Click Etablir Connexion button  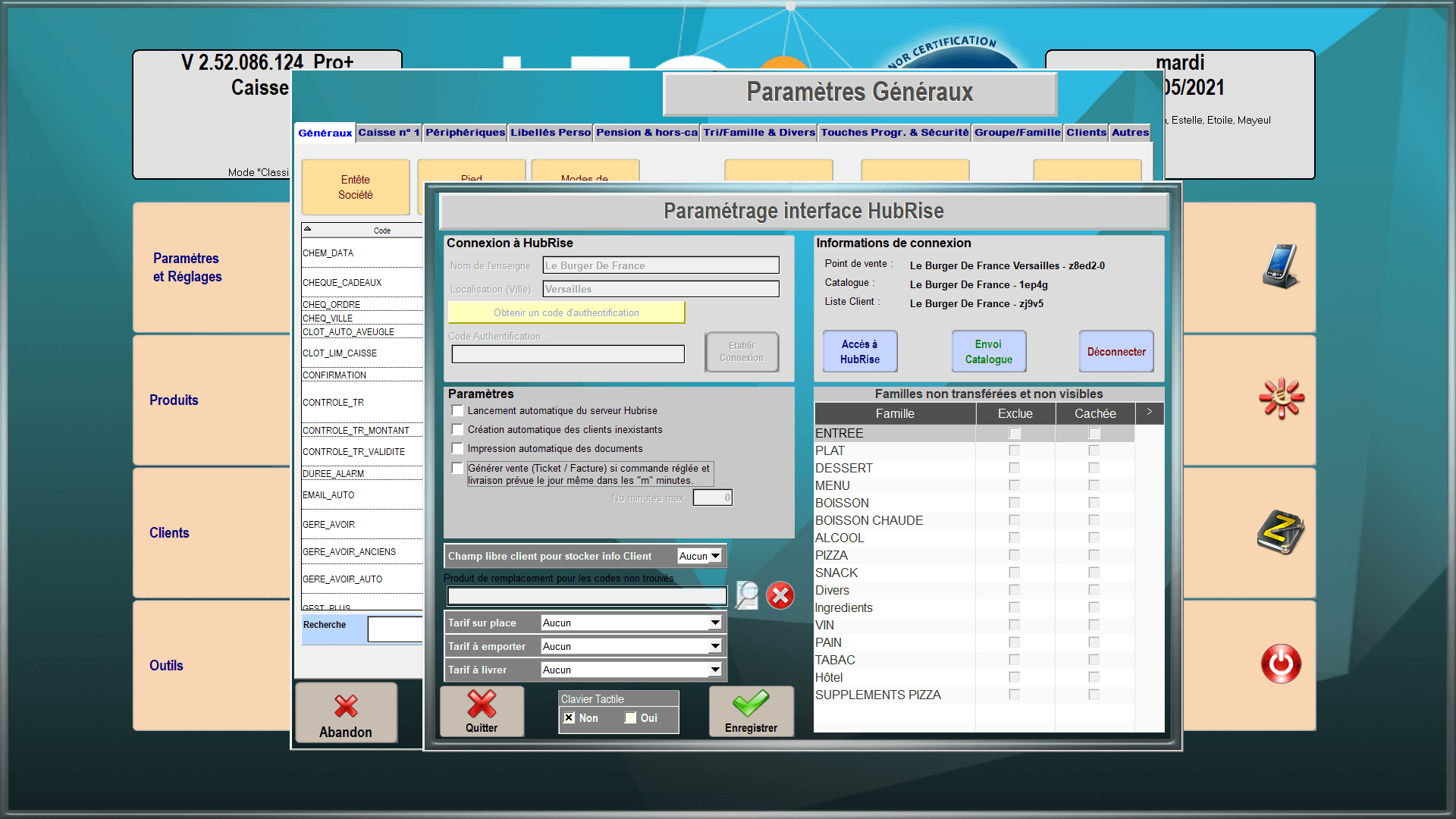pyautogui.click(x=742, y=352)
